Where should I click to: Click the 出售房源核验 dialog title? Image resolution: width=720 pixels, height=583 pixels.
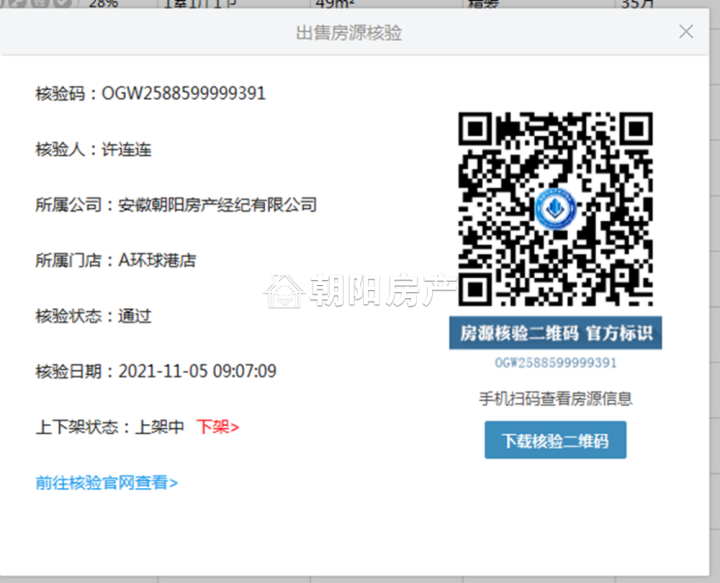coord(349,33)
